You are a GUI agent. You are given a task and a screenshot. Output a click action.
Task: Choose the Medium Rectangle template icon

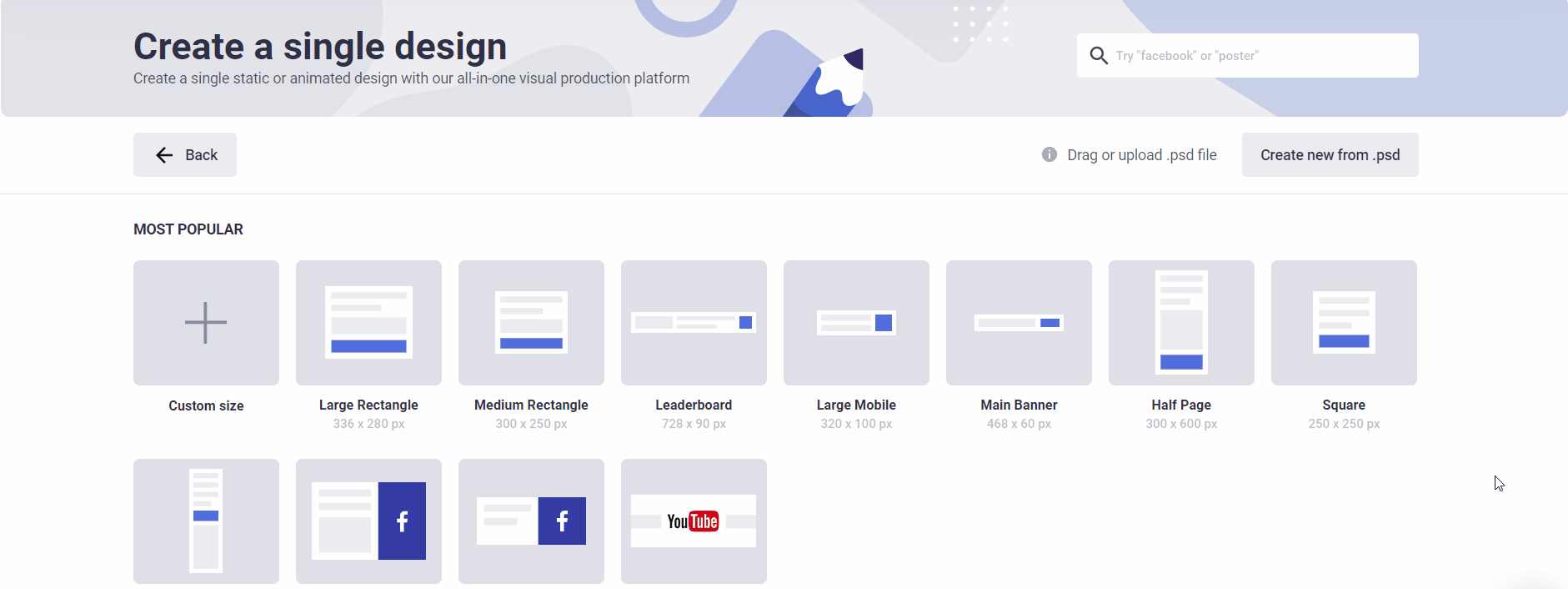(x=531, y=323)
